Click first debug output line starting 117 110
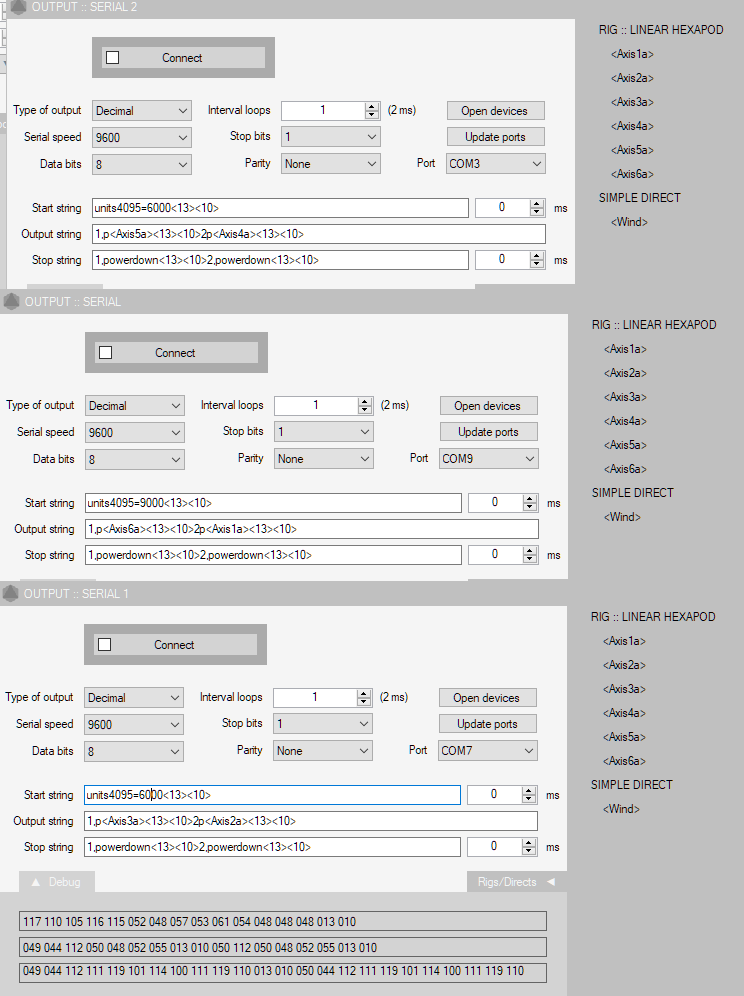This screenshot has width=744, height=996. pyautogui.click(x=283, y=922)
